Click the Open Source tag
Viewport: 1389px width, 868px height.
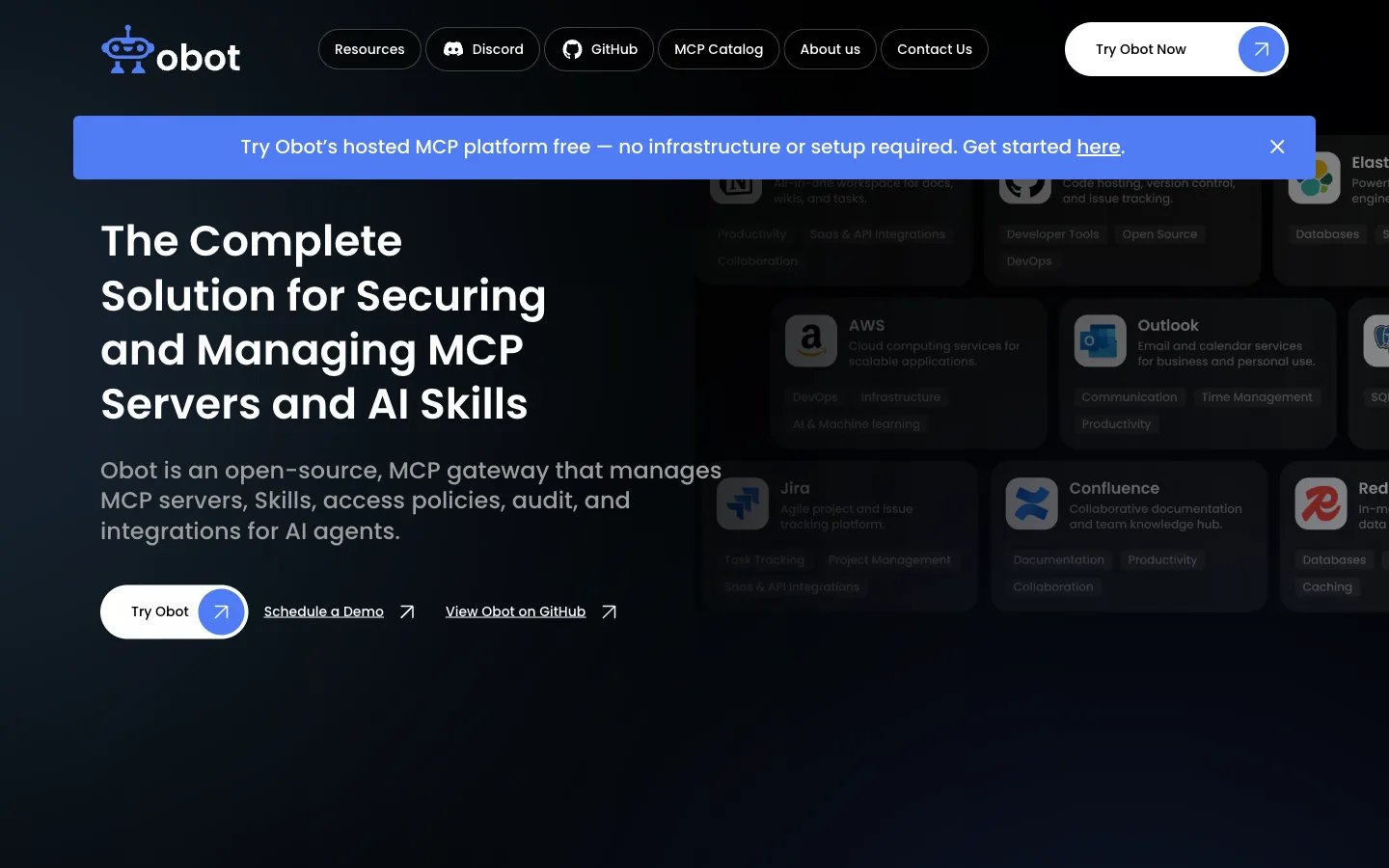click(x=1159, y=233)
